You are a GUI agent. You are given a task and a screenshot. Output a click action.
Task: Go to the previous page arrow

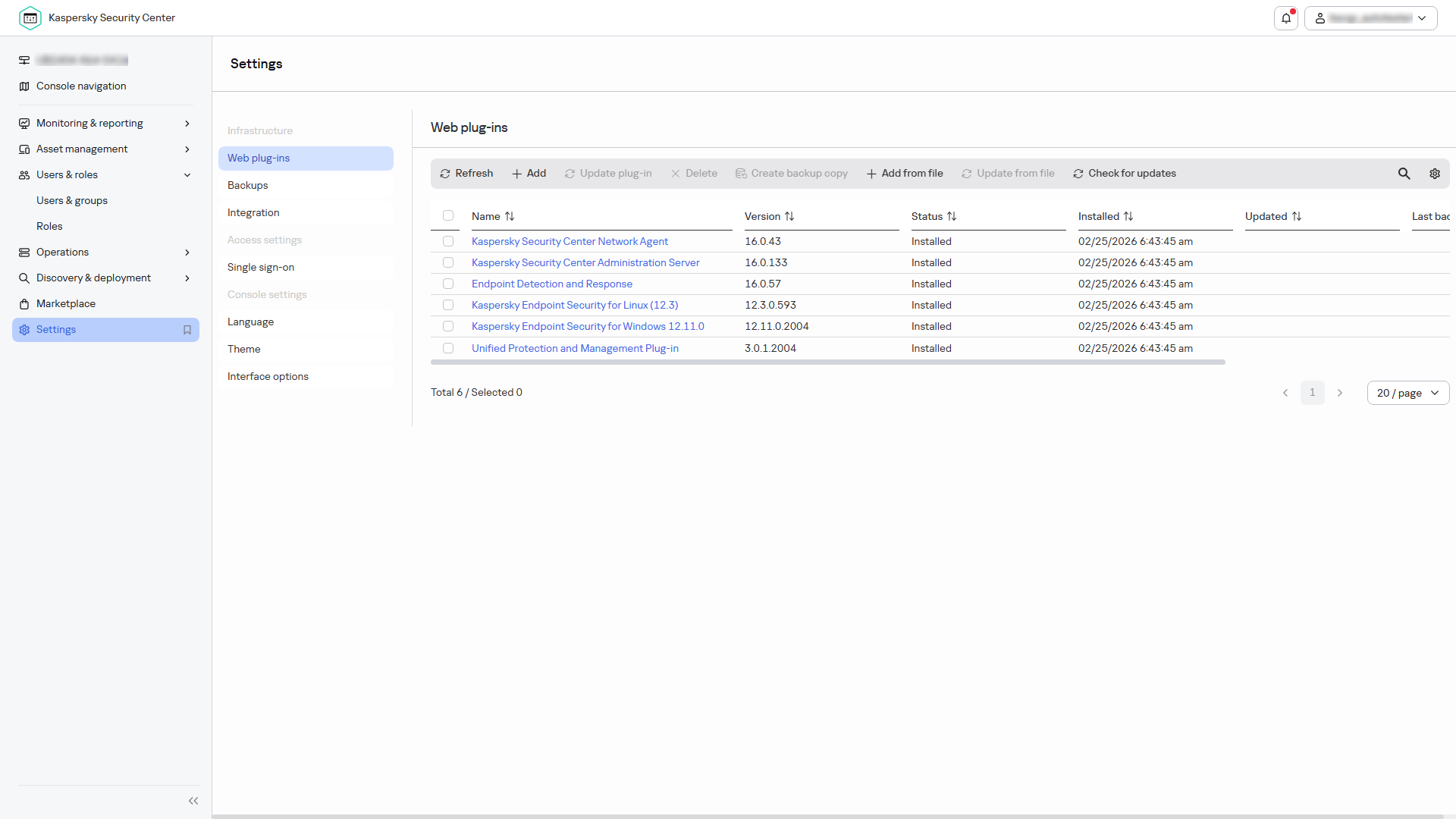tap(1285, 393)
